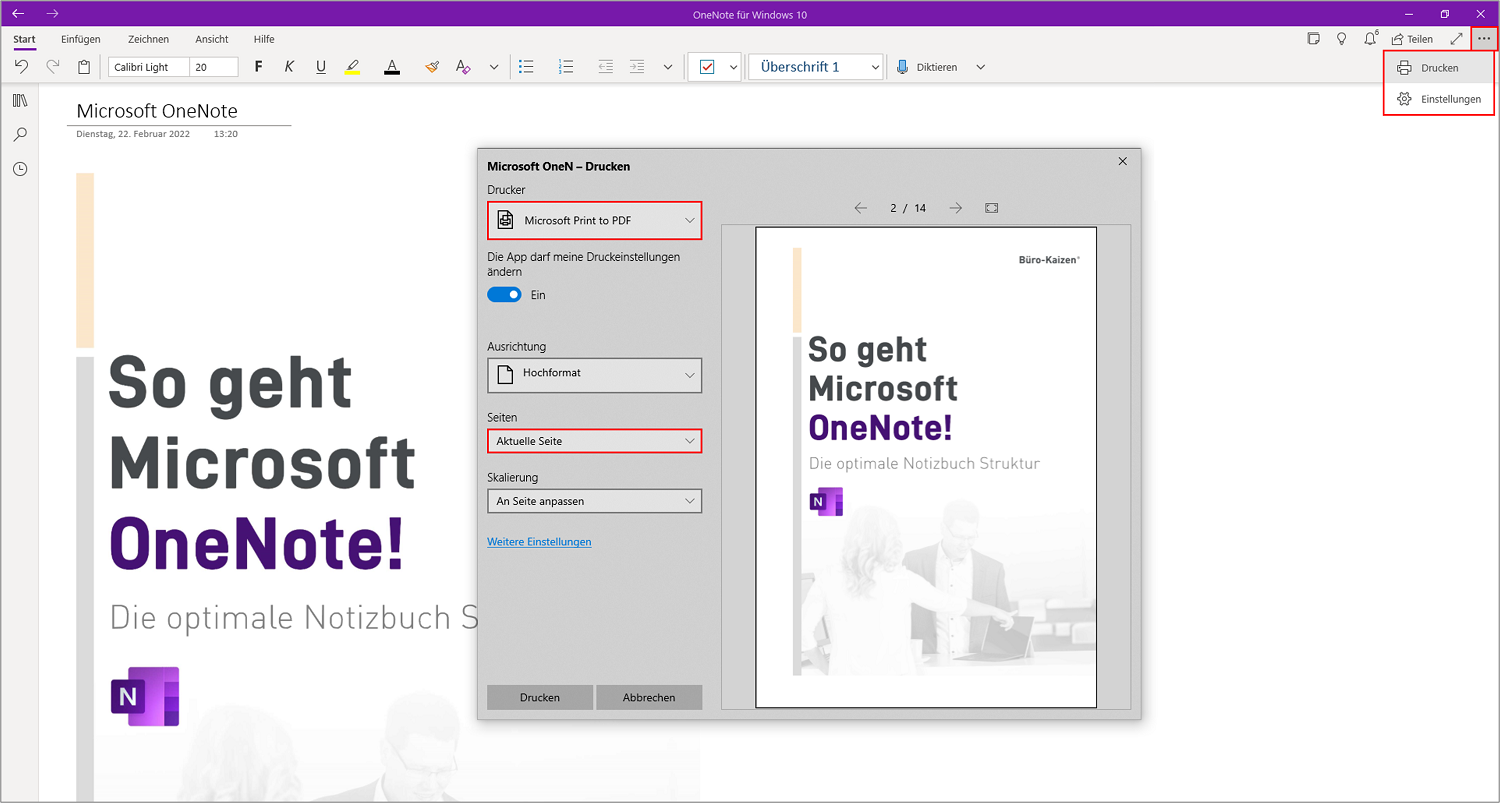This screenshot has width=1500, height=803.
Task: Go back with the title bar arrow
Action: point(18,14)
